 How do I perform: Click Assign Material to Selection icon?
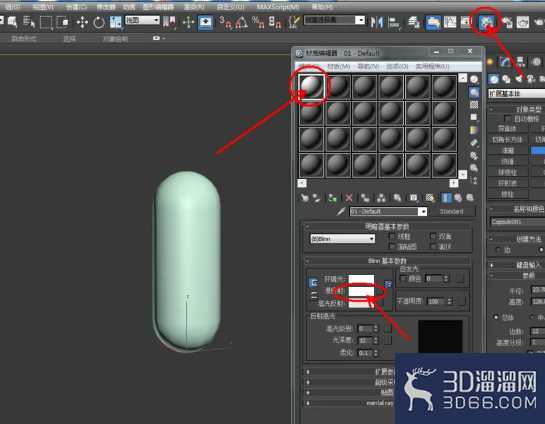tap(333, 198)
